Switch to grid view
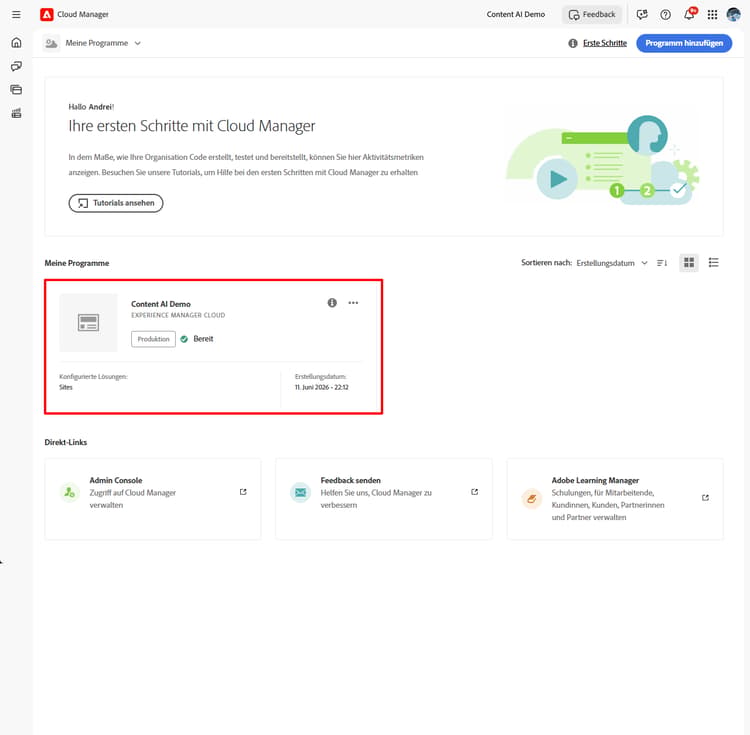Screen dimensions: 750x735 tap(689, 263)
